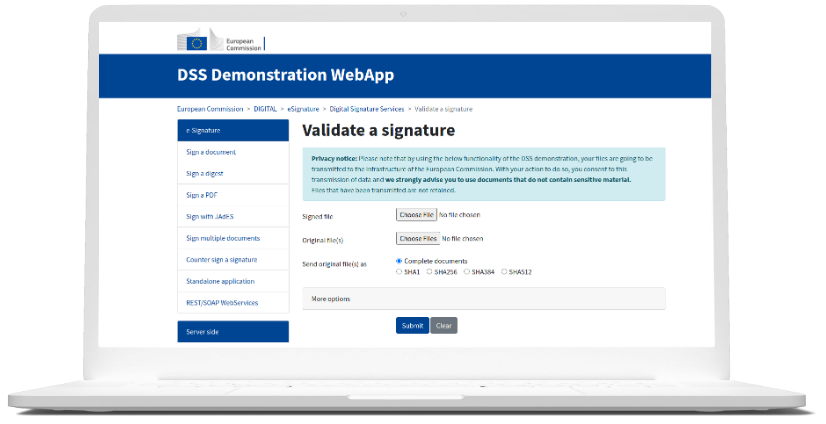Click the Send original file(s) as label
Viewport: 826px width, 424px height.
pos(335,264)
